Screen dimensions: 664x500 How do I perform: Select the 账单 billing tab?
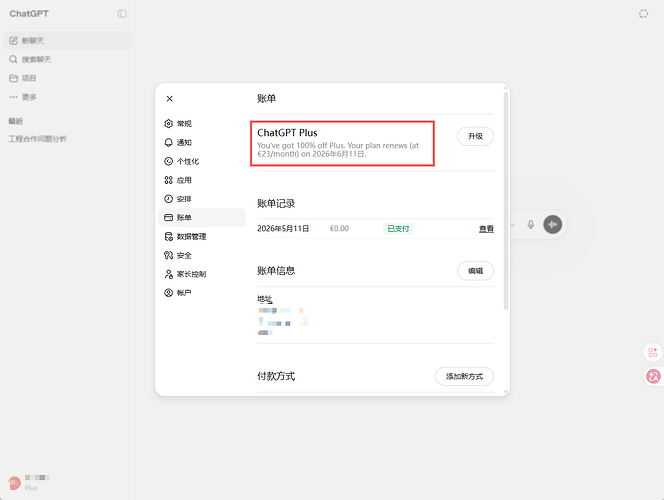[x=202, y=218]
